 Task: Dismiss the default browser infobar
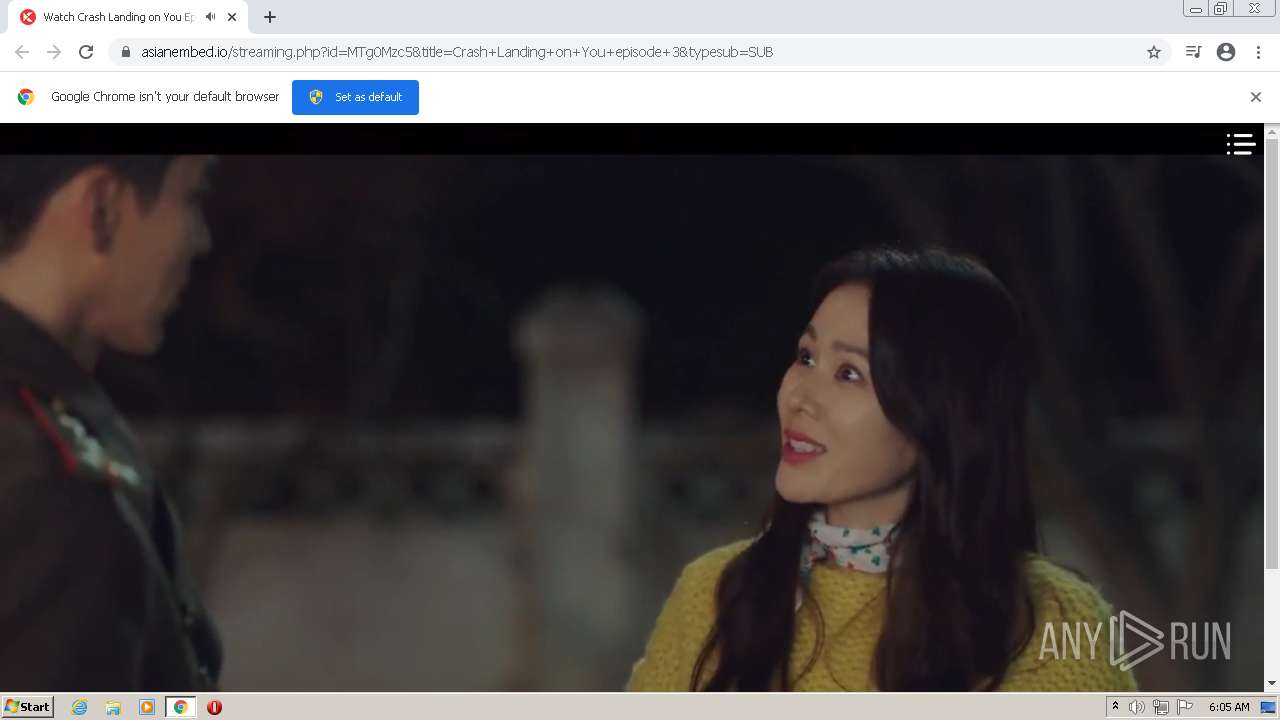(1256, 97)
